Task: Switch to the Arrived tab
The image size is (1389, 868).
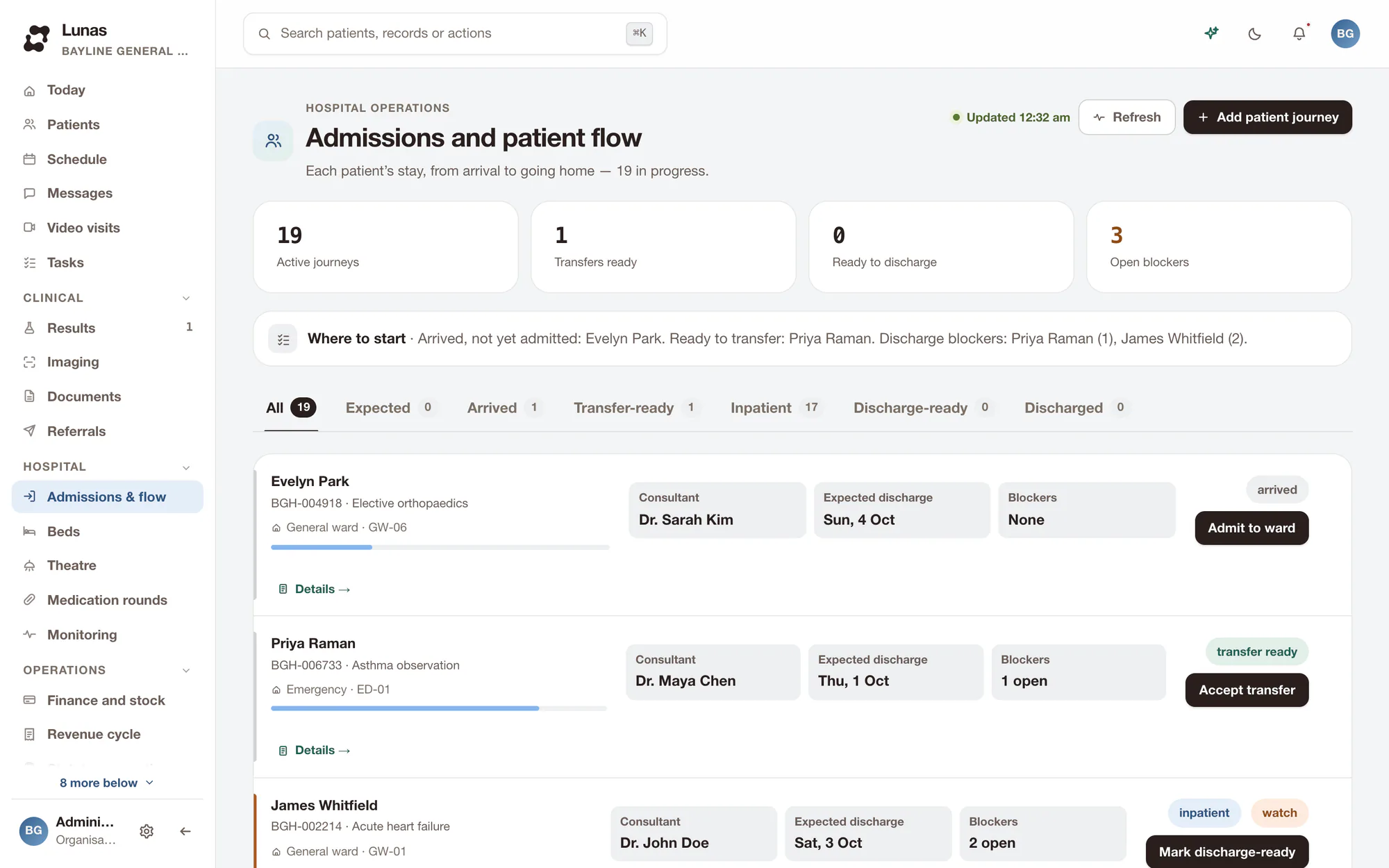Action: click(x=504, y=408)
